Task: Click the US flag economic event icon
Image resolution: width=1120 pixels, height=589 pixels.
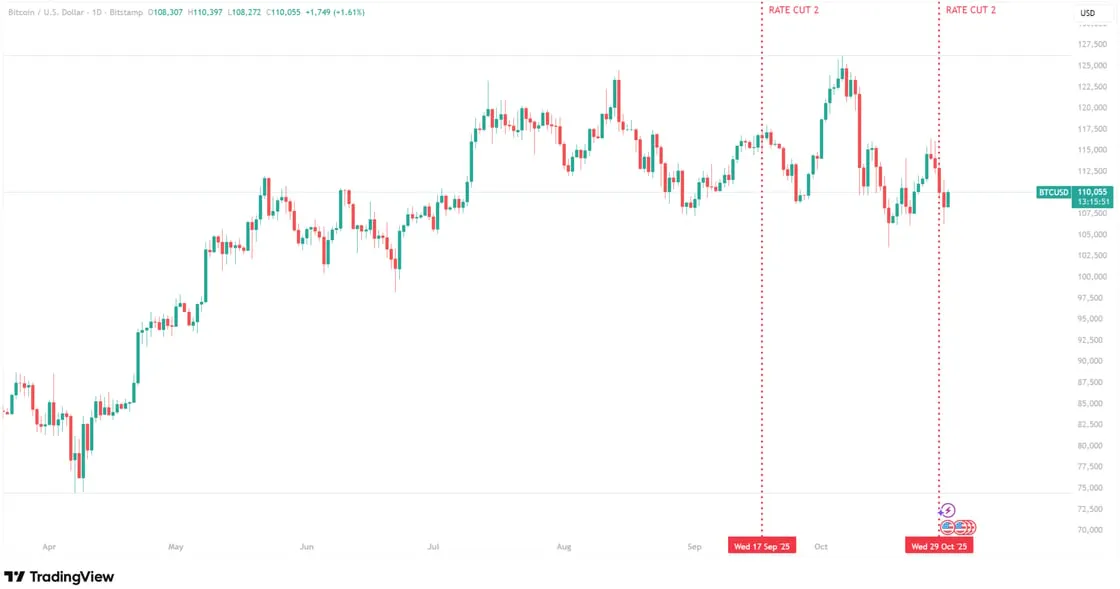Action: [x=948, y=527]
